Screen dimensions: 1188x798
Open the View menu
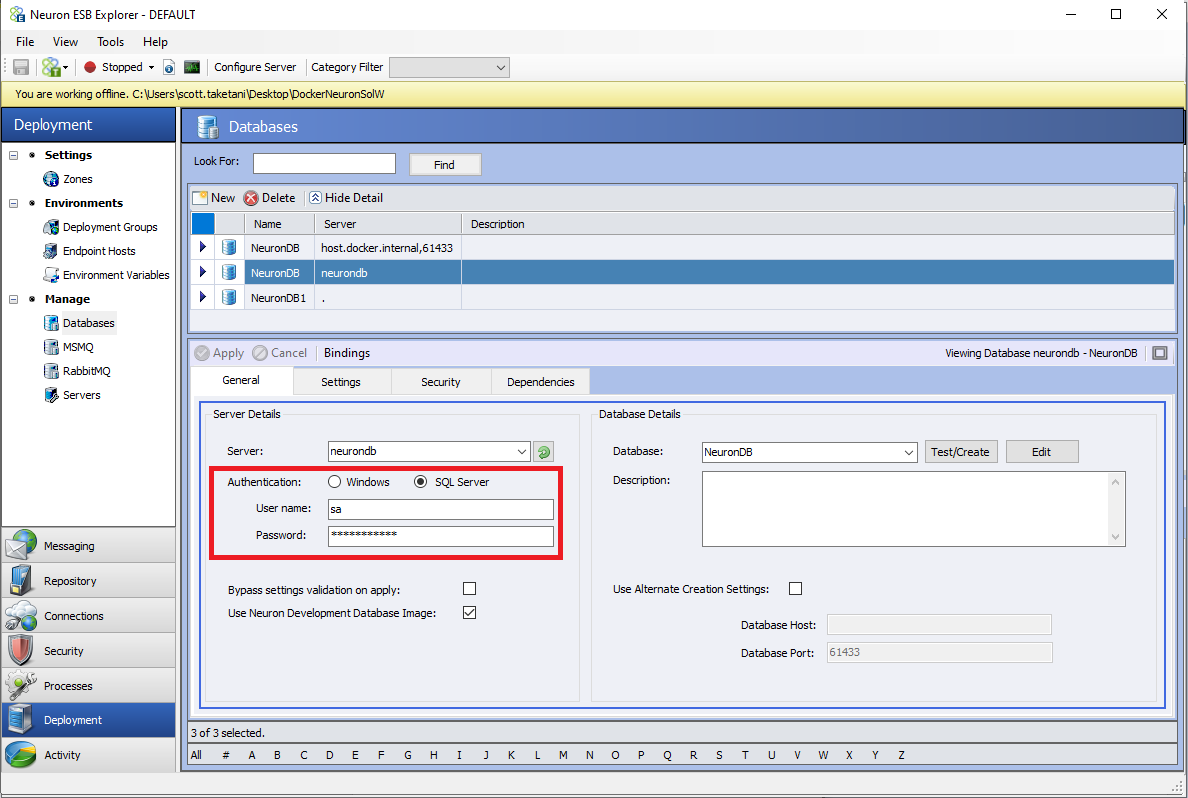(65, 42)
